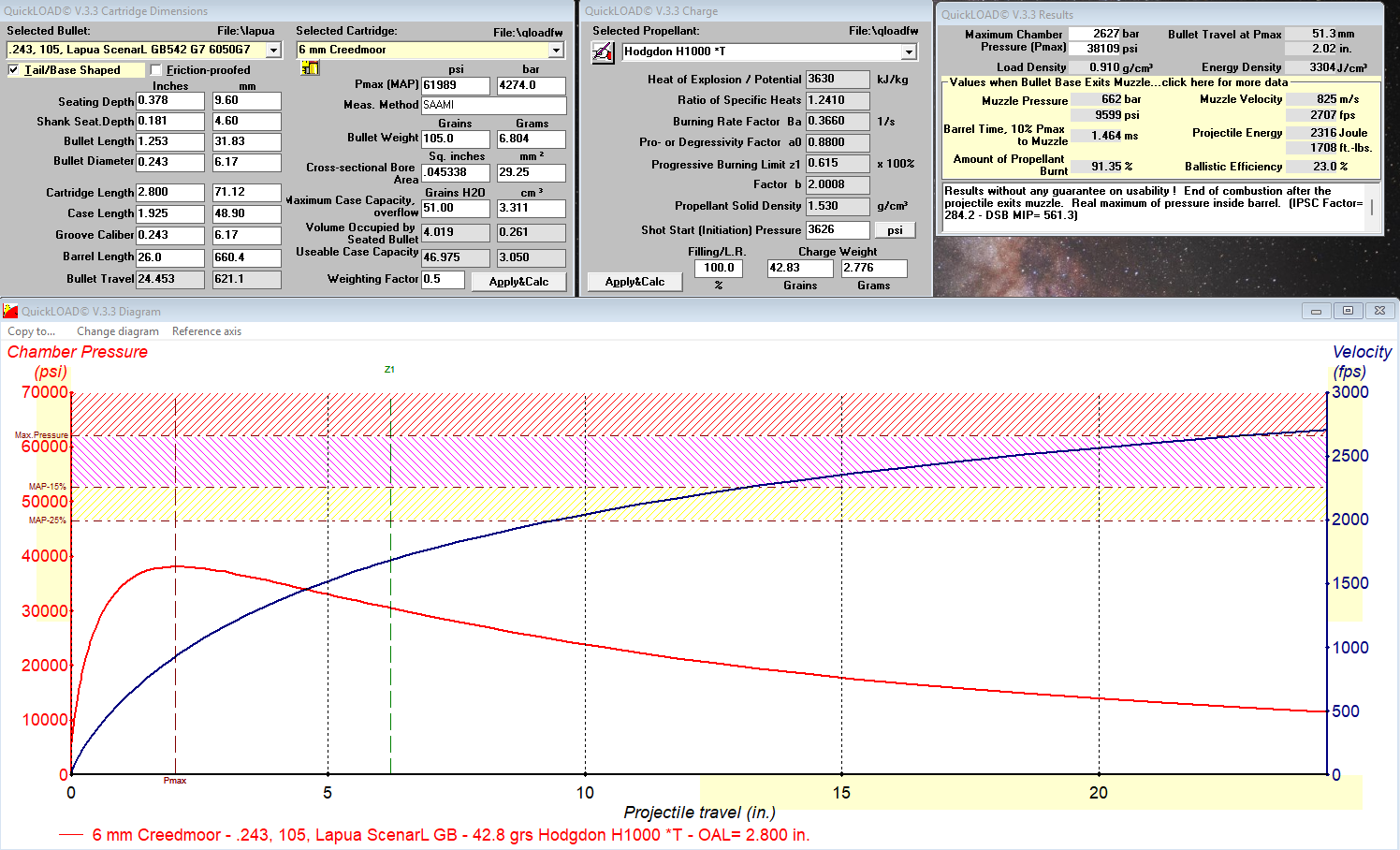Image resolution: width=1400 pixels, height=850 pixels.
Task: Click the 'Values when Bullet Base Exits Muzzle' text
Action: pyautogui.click(x=1118, y=82)
